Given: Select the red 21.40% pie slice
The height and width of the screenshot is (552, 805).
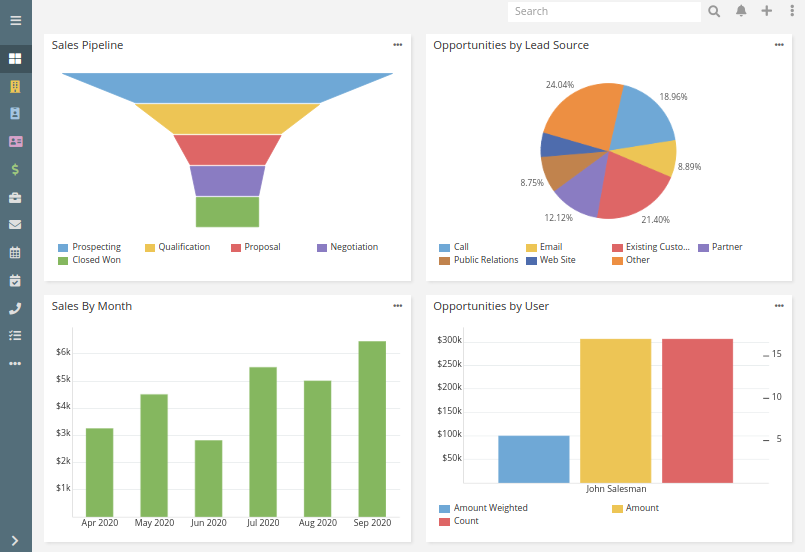Looking at the screenshot, I should 631,187.
